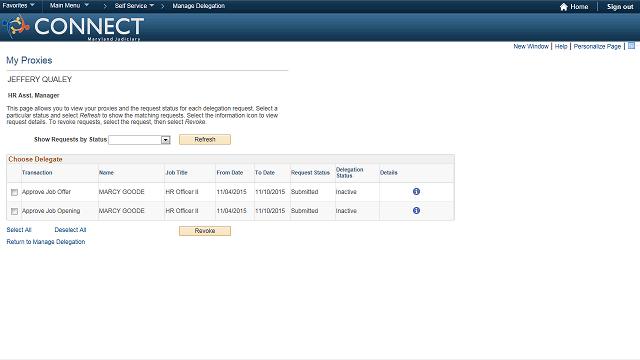
Task: Click the Sign out link
Action: click(620, 7)
